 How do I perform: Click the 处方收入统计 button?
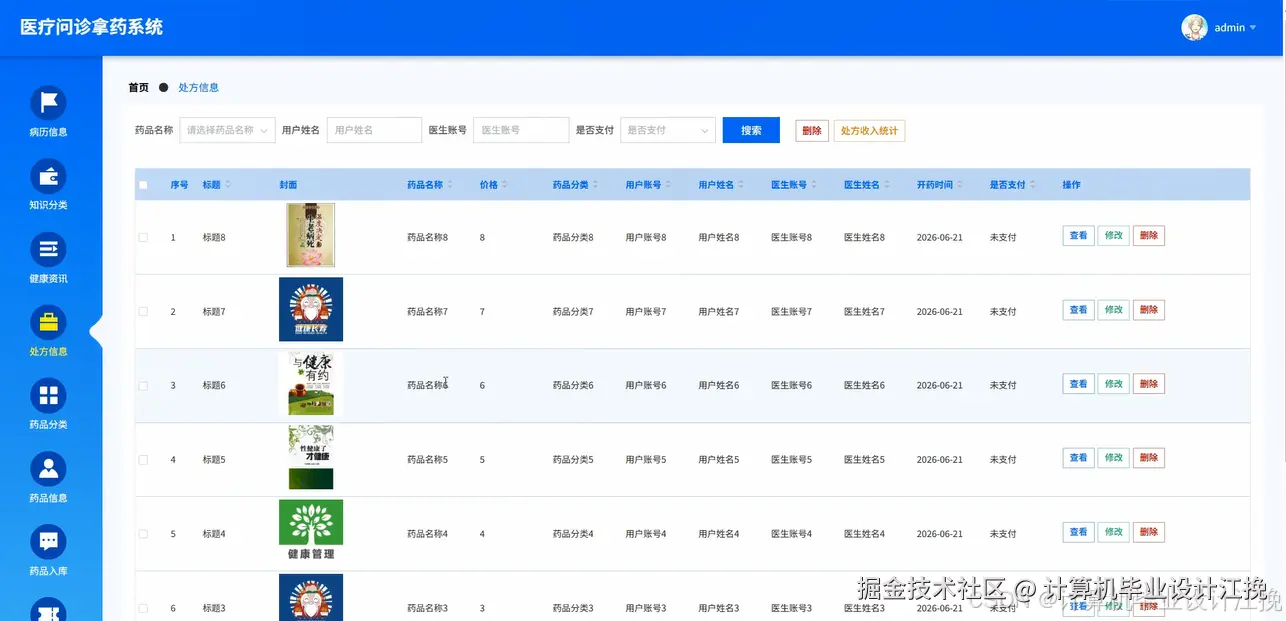point(869,129)
